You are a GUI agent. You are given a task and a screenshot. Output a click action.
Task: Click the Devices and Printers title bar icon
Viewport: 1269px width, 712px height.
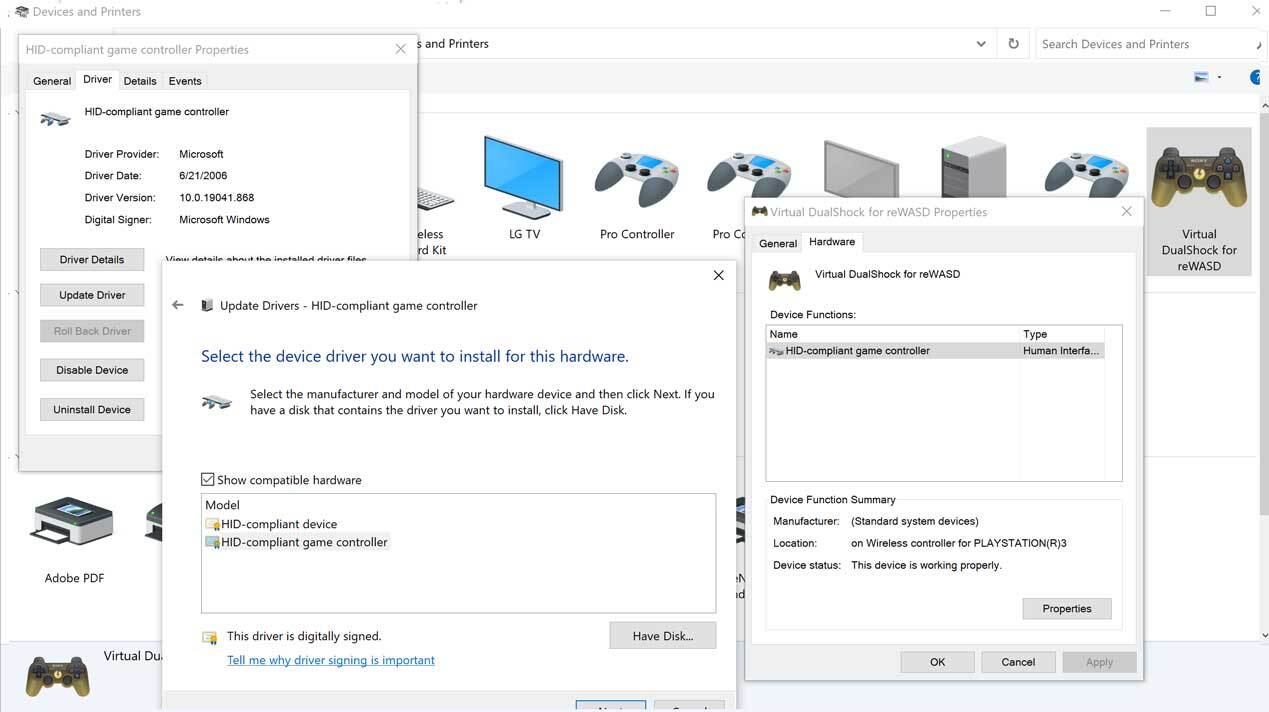tap(22, 12)
